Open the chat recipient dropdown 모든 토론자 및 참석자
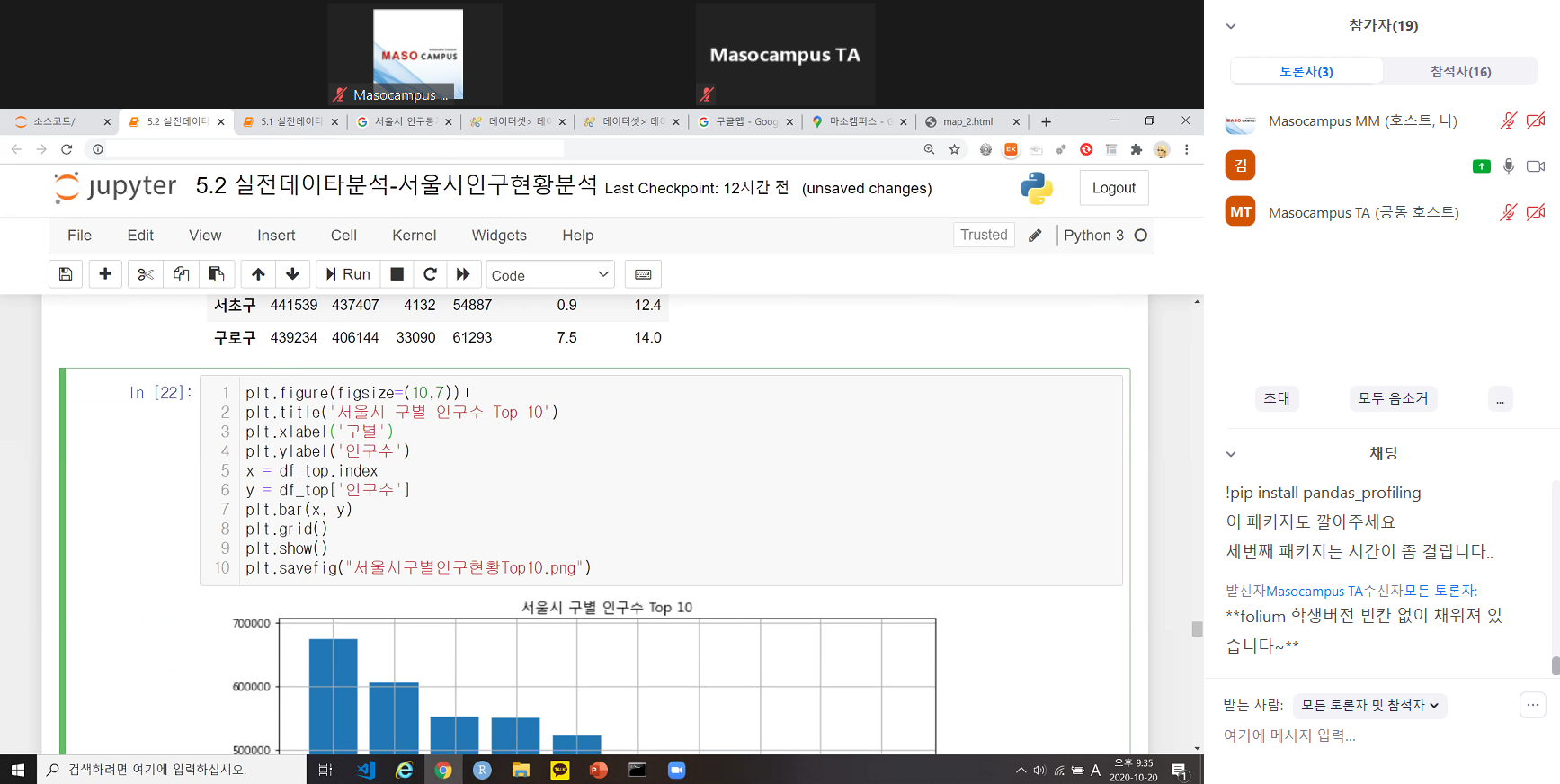Screen dimensions: 1560x784 [x=1369, y=706]
